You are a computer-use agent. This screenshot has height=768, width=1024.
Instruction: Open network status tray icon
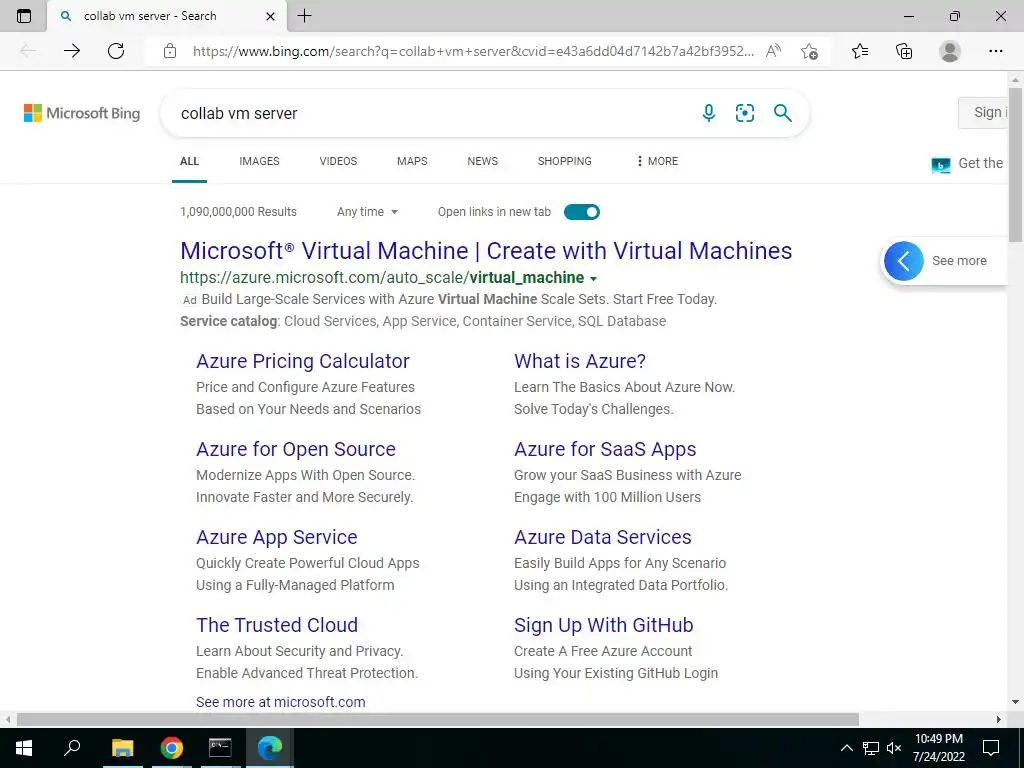871,748
